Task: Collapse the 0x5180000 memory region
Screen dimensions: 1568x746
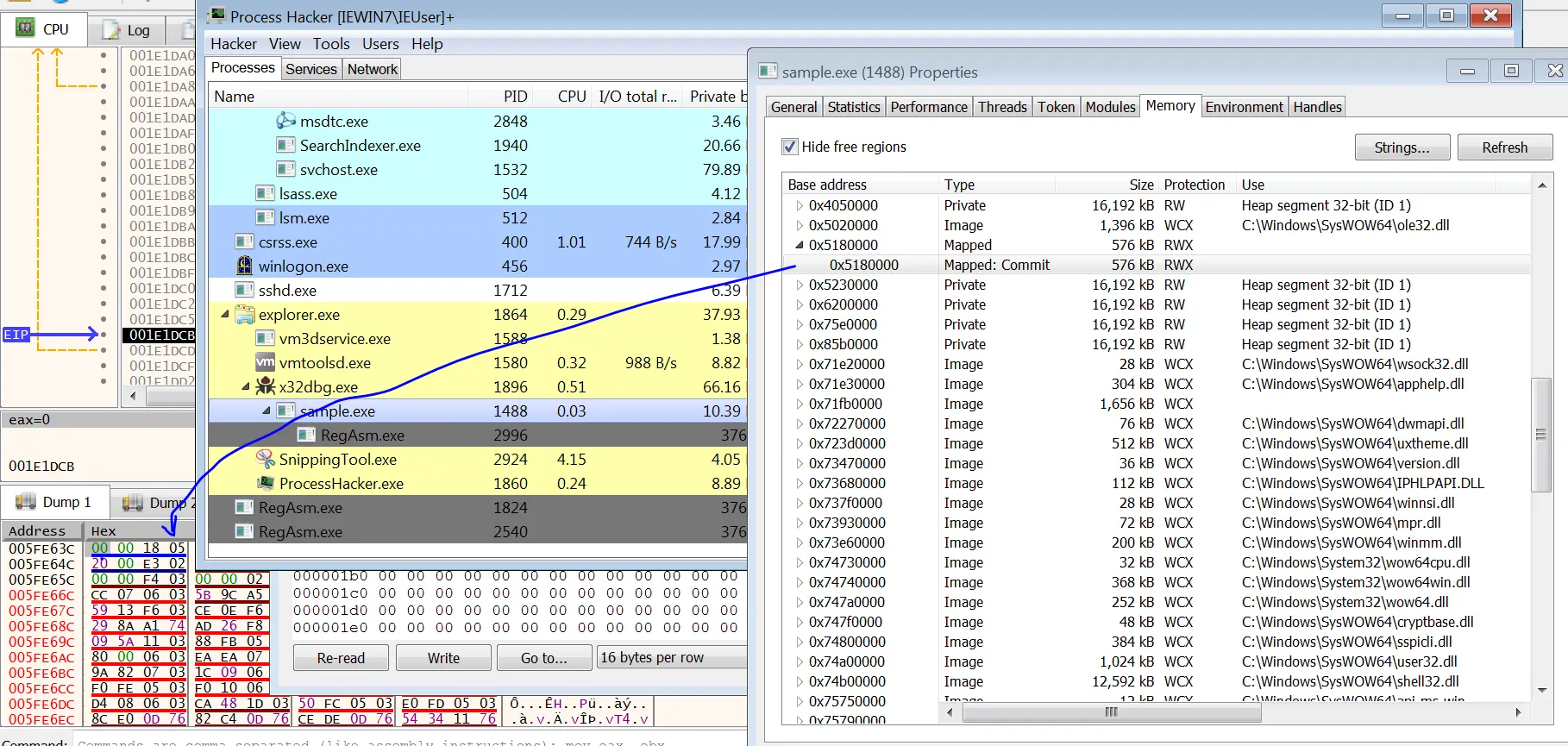Action: pyautogui.click(x=799, y=245)
